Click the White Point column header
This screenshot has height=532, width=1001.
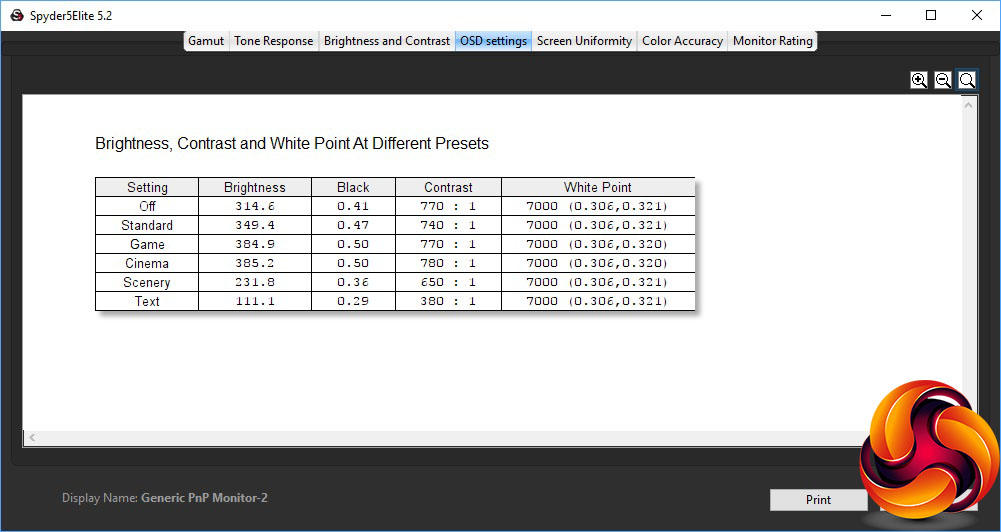pos(598,187)
